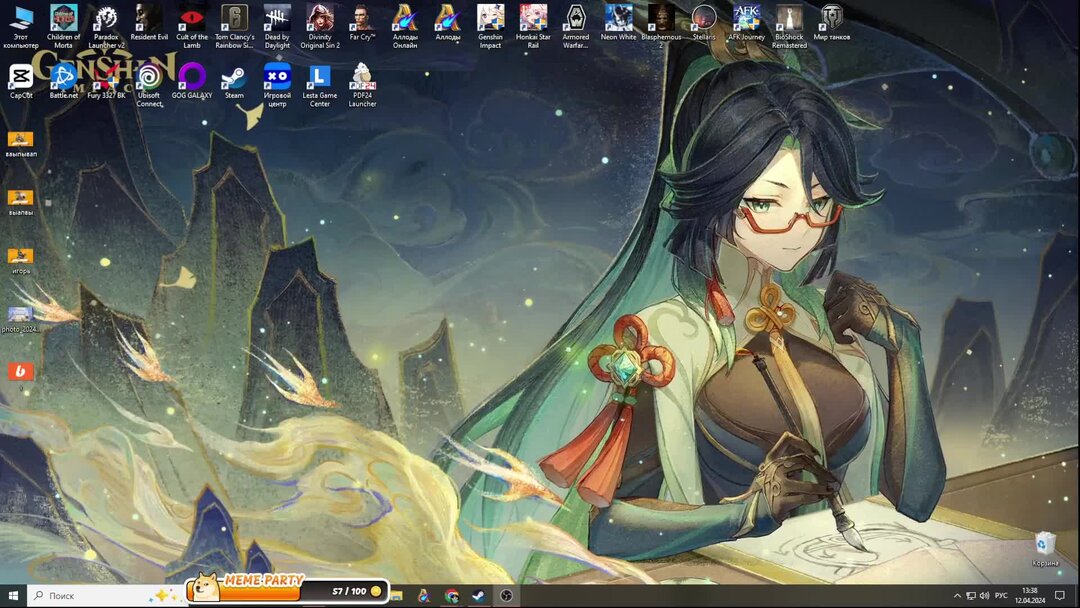The image size is (1080, 608).
Task: Select Tom Clancy's Rainbow Six shortcut
Action: pos(234,26)
